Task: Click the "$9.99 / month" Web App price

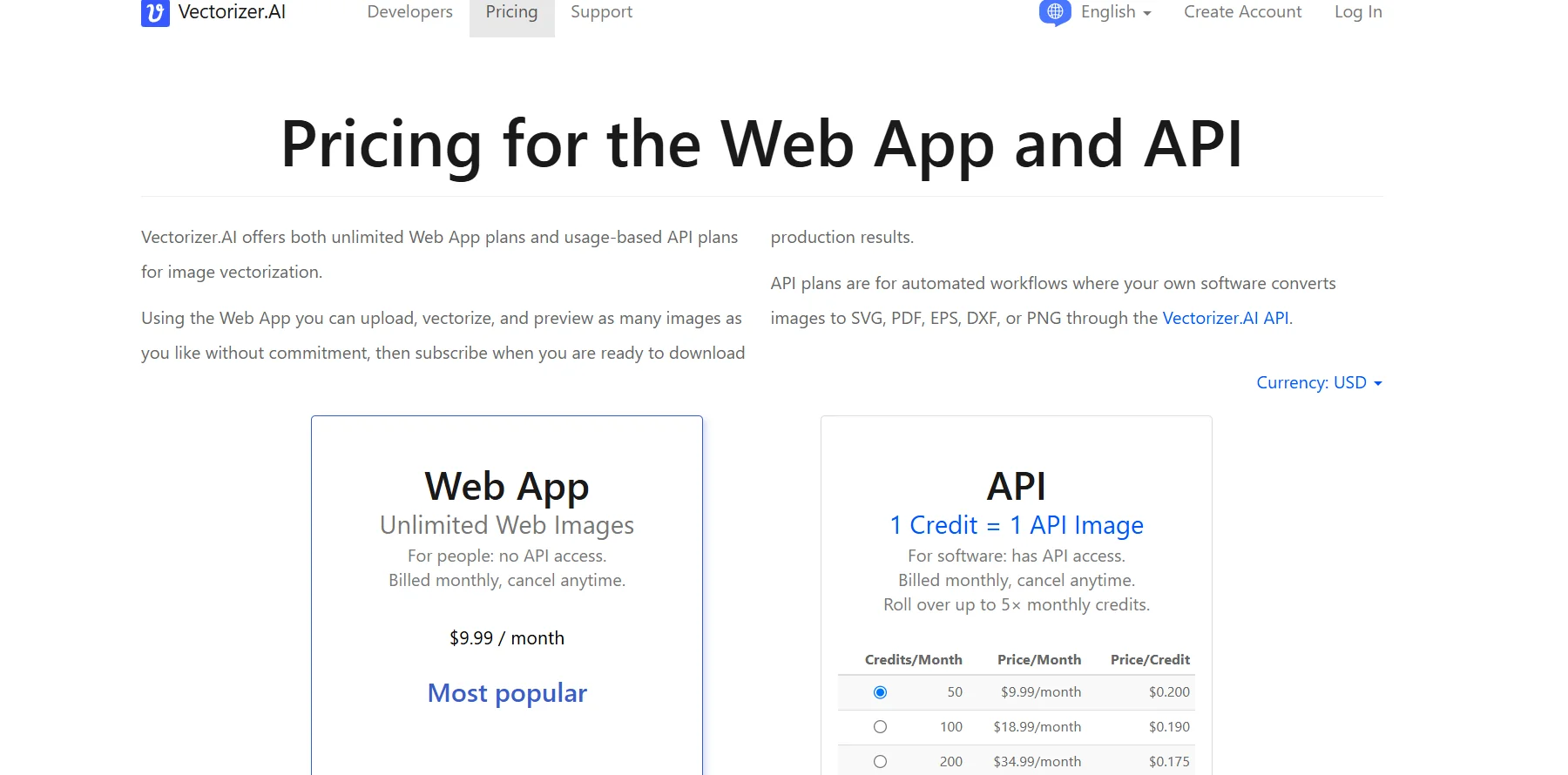Action: pos(507,638)
